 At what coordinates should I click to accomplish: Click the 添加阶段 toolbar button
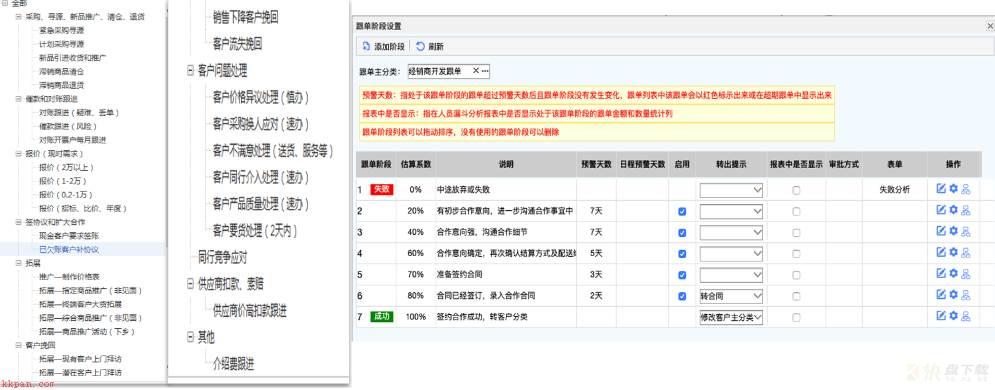pos(383,46)
